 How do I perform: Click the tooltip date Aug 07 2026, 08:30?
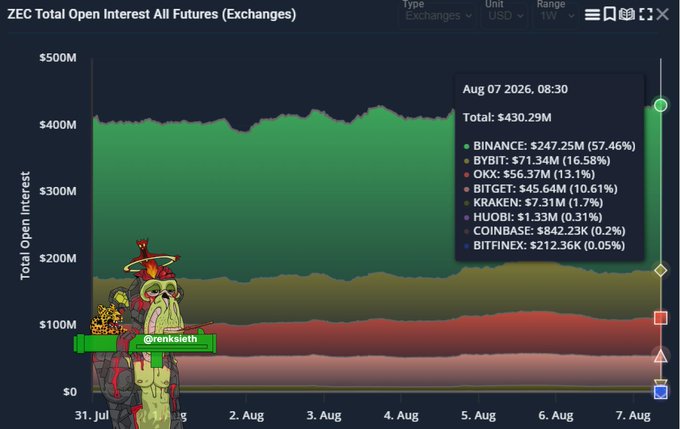click(x=515, y=89)
